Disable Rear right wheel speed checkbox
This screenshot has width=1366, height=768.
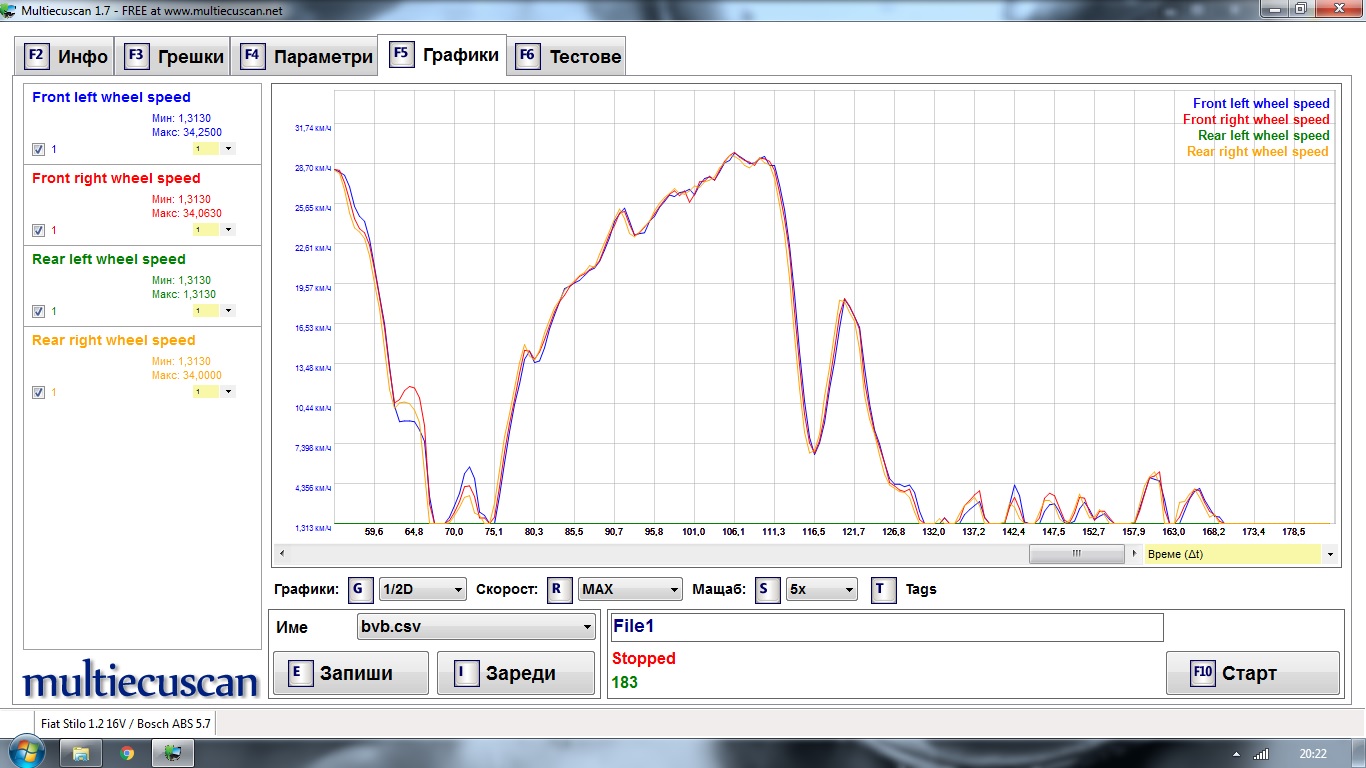[38, 392]
